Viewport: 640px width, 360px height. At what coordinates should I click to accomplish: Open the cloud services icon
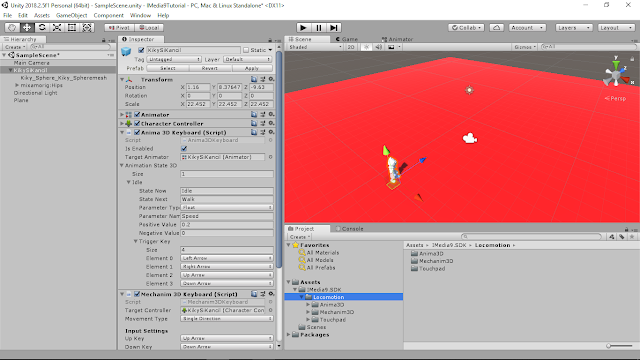496,28
